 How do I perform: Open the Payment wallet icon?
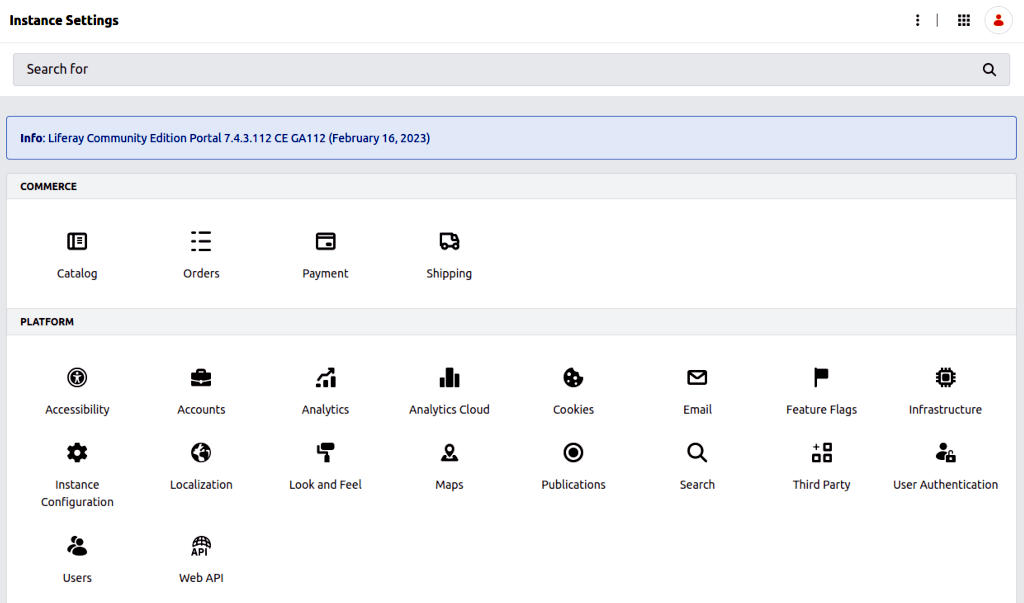tap(325, 241)
